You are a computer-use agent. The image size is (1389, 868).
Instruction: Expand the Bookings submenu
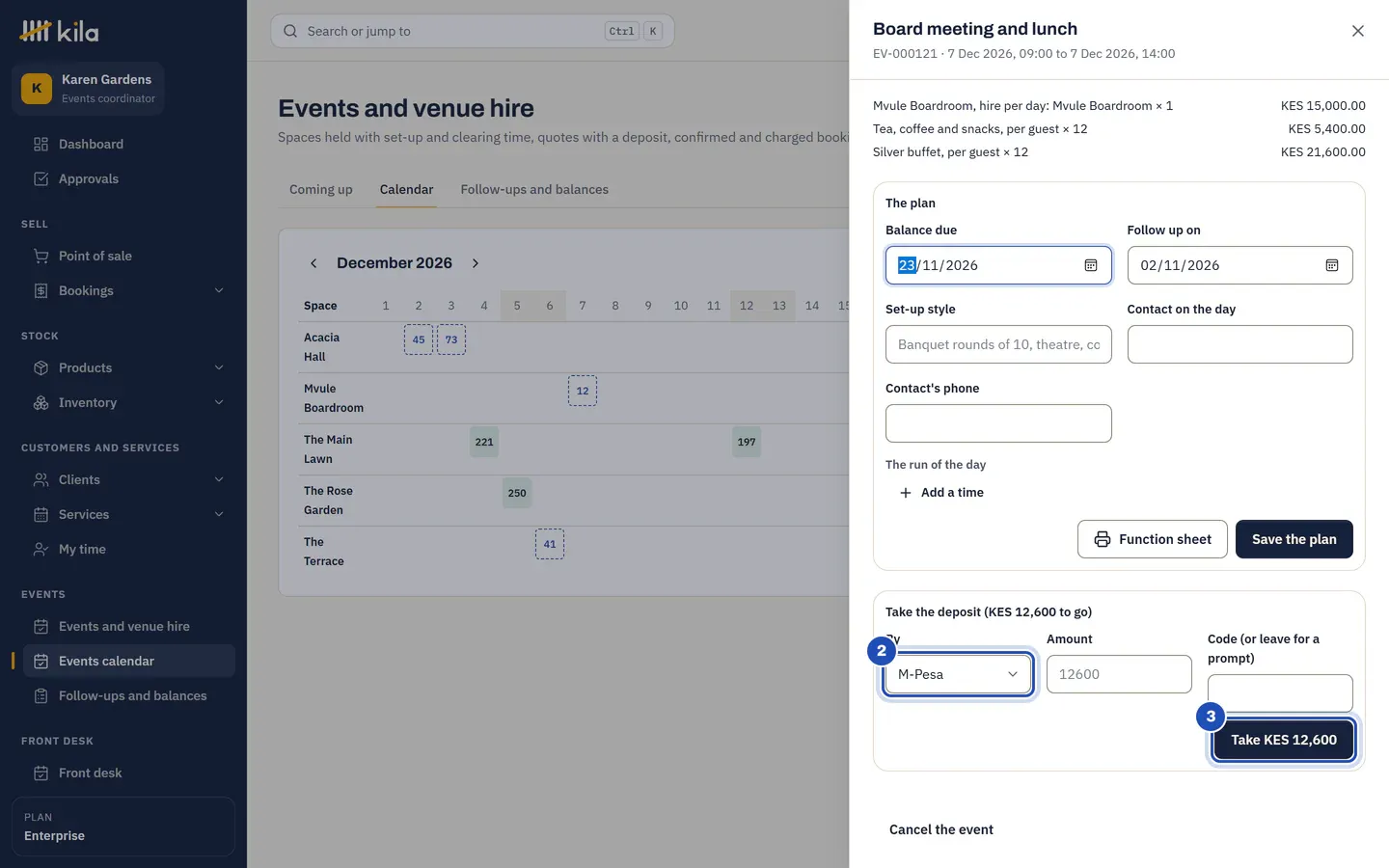(219, 290)
